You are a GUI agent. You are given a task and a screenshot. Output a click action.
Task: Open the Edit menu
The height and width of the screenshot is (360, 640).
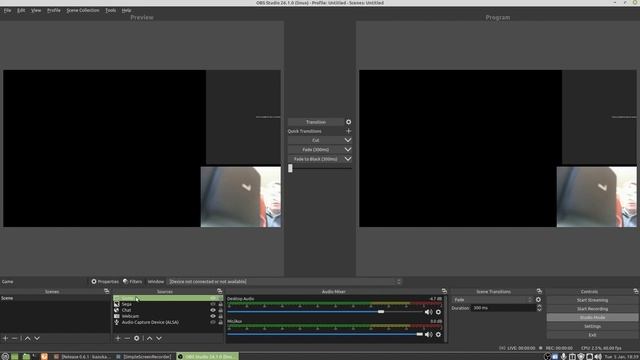[21, 10]
